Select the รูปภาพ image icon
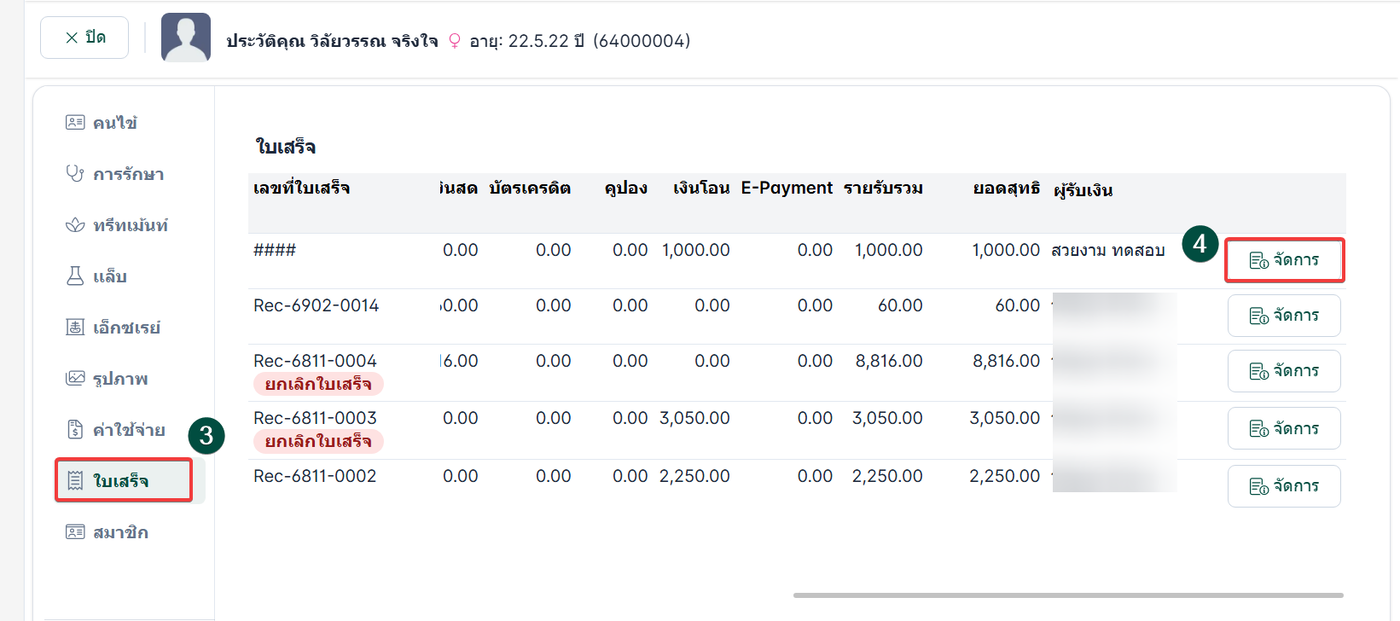This screenshot has height=621, width=1400. click(75, 379)
